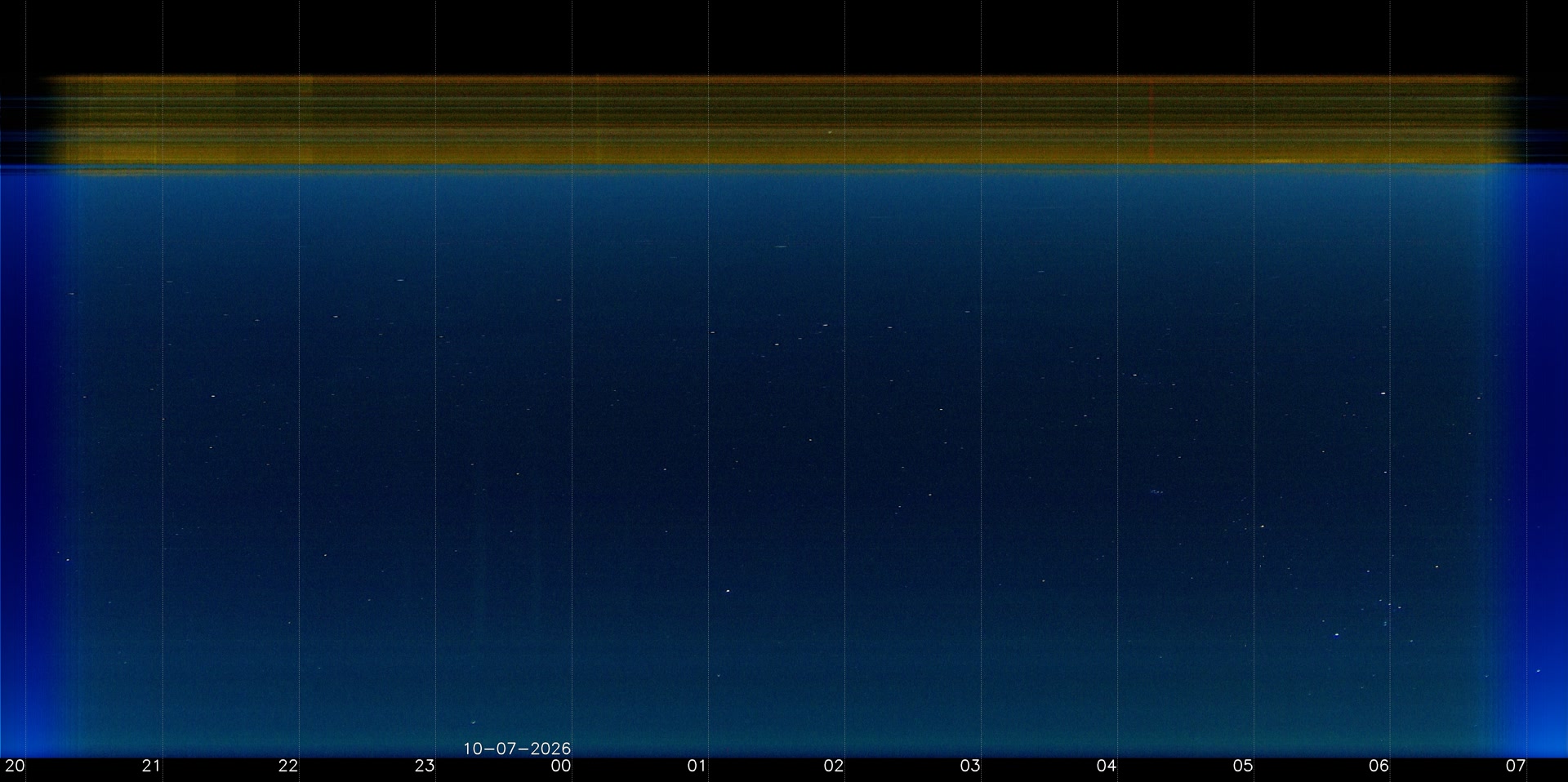Select the 21 hour marker label
The width and height of the screenshot is (1568, 782).
(151, 766)
